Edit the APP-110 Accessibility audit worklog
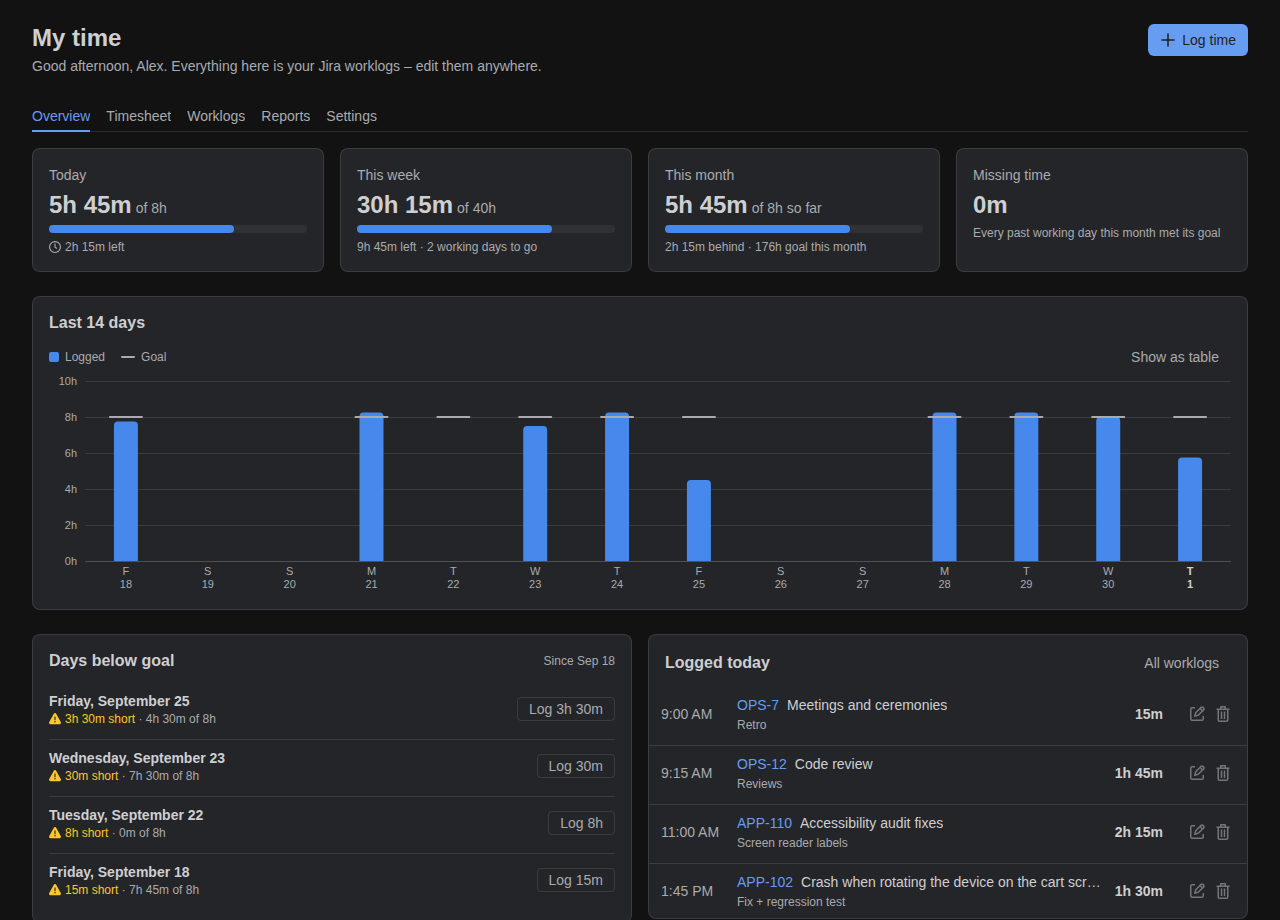The image size is (1280, 920). 1197,832
